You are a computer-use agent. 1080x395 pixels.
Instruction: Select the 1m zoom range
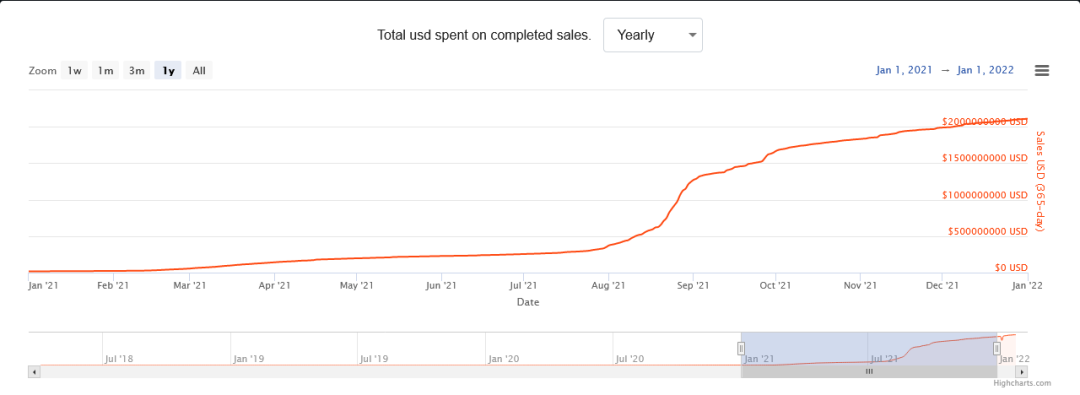click(x=105, y=70)
